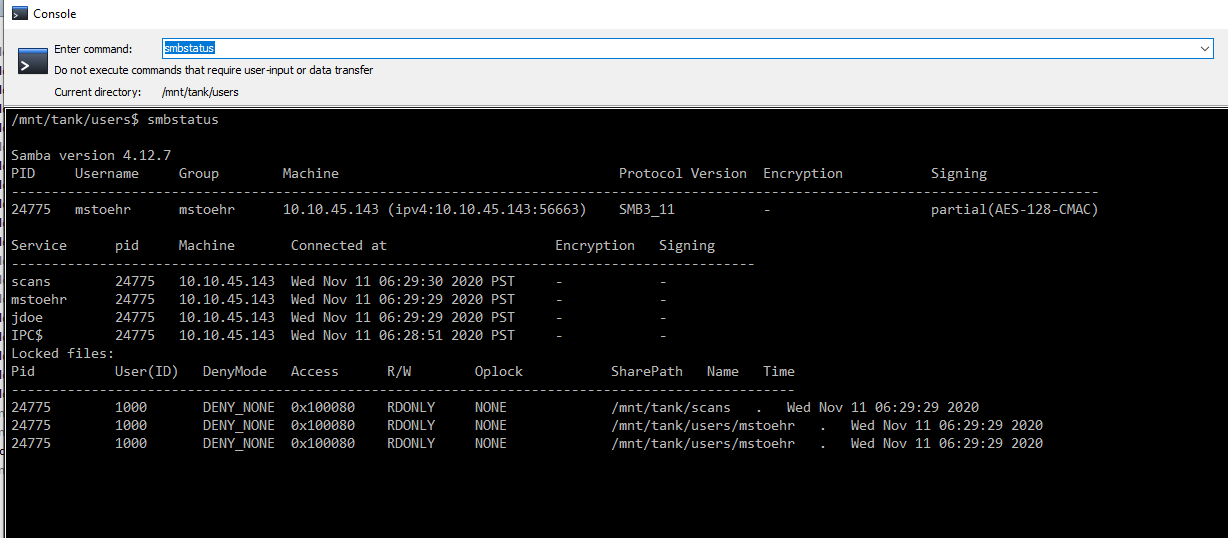Click the SMB3_11 protocol version entry

647,209
